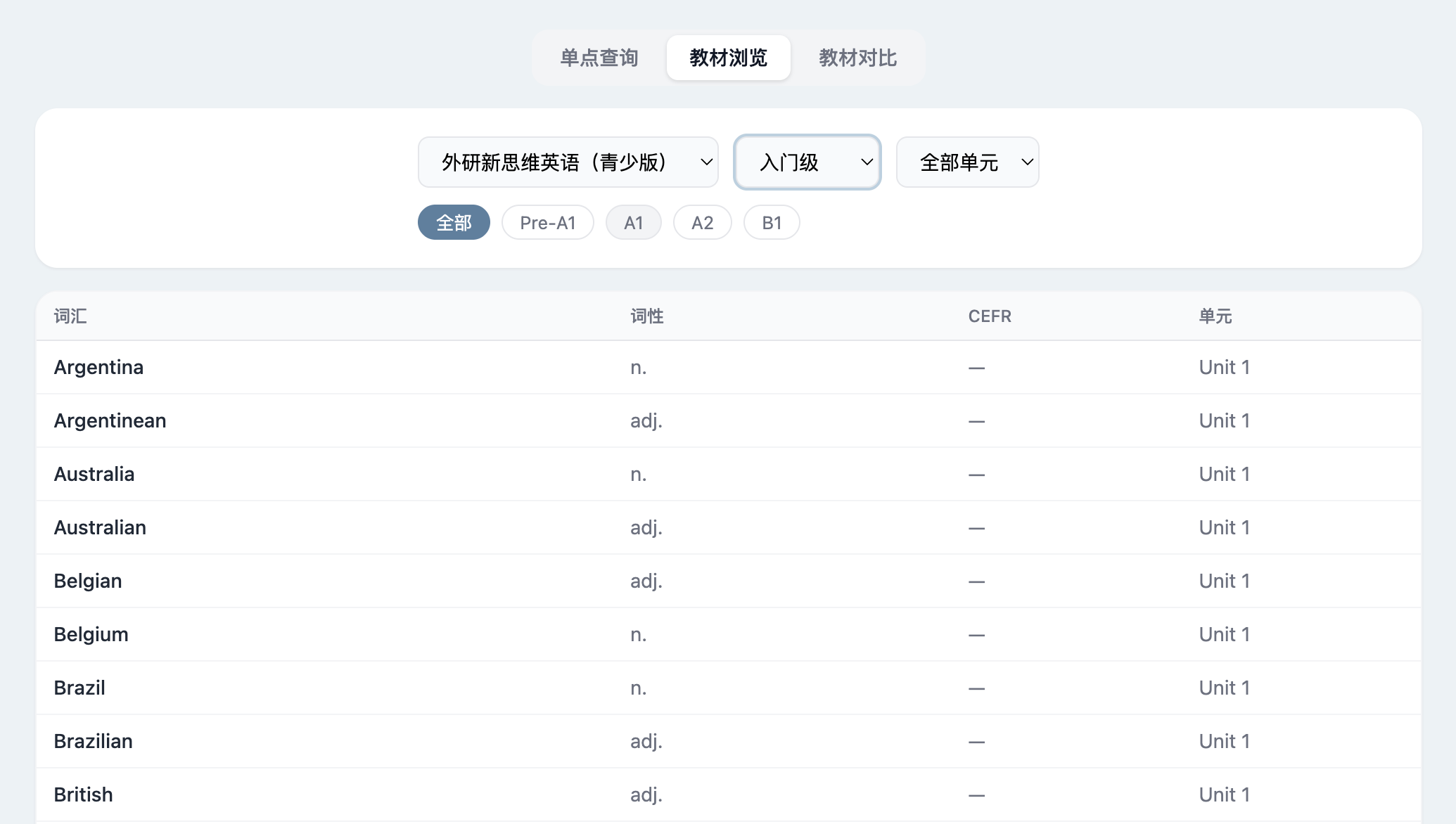Expand the 入门级 level dropdown
This screenshot has height=824, width=1456.
click(x=807, y=162)
